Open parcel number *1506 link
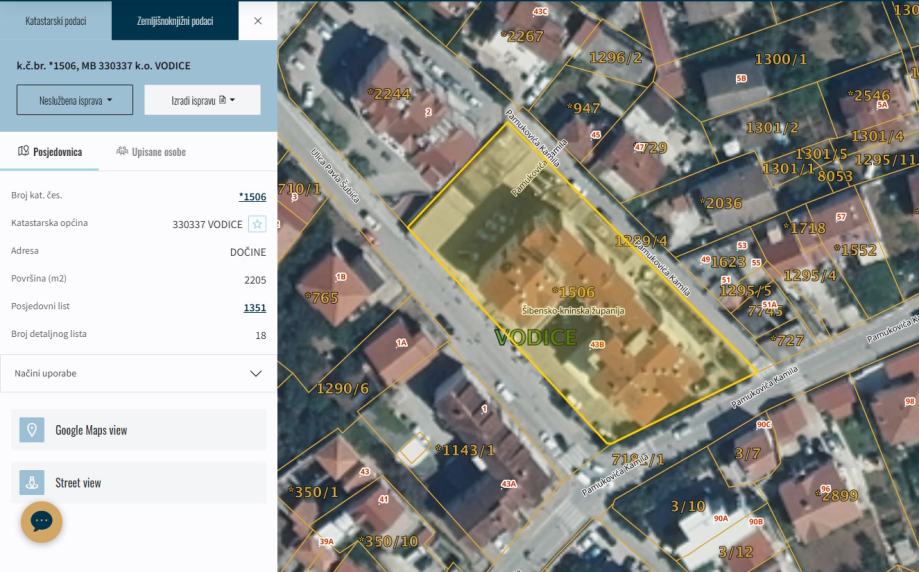919x572 pixels. tap(253, 197)
